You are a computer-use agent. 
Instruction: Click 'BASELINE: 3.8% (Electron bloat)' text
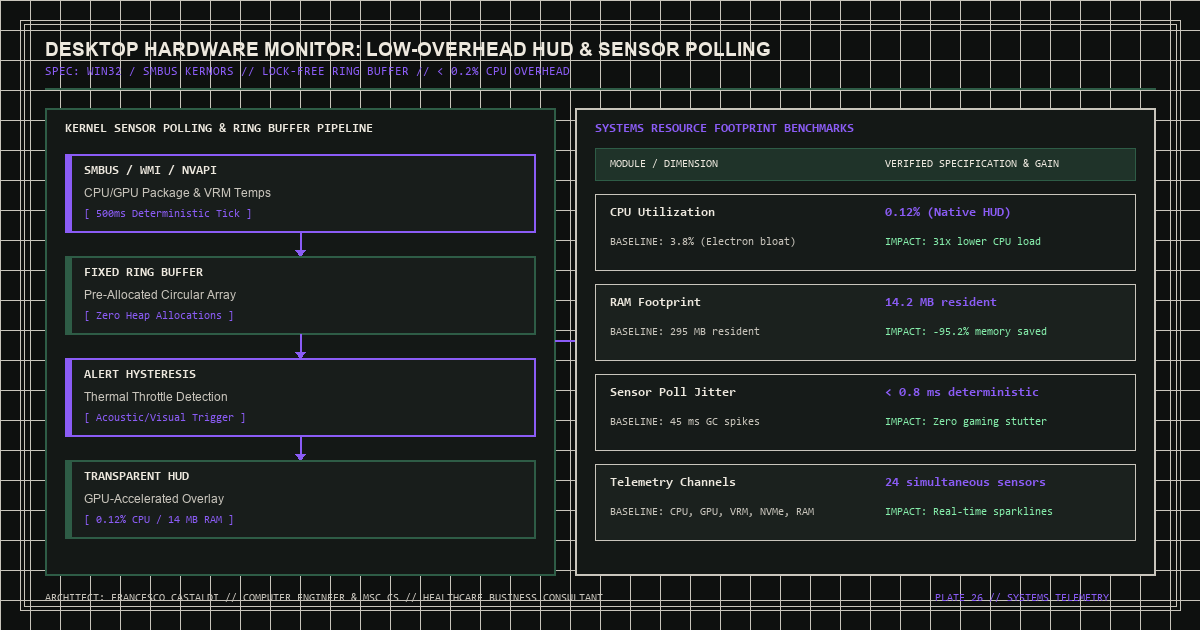(703, 242)
